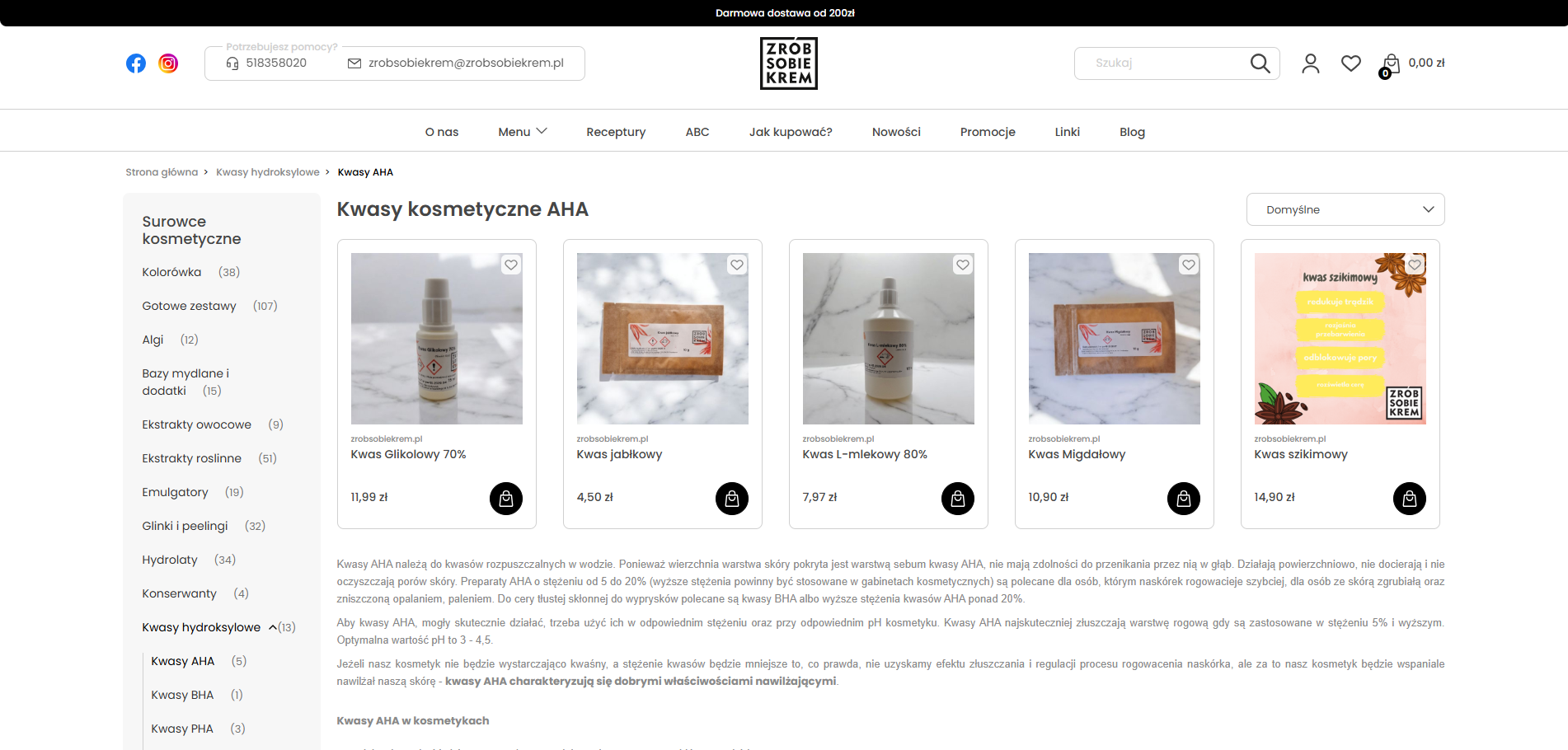
Task: Toggle favorite heart on Kwas Glikolowy 70%
Action: pos(511,265)
